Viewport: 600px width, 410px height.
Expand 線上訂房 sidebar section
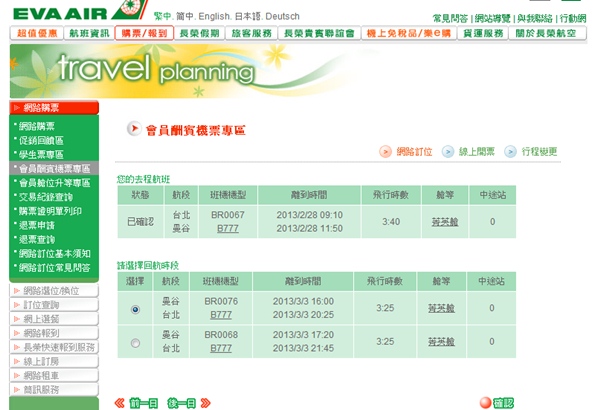(x=54, y=361)
